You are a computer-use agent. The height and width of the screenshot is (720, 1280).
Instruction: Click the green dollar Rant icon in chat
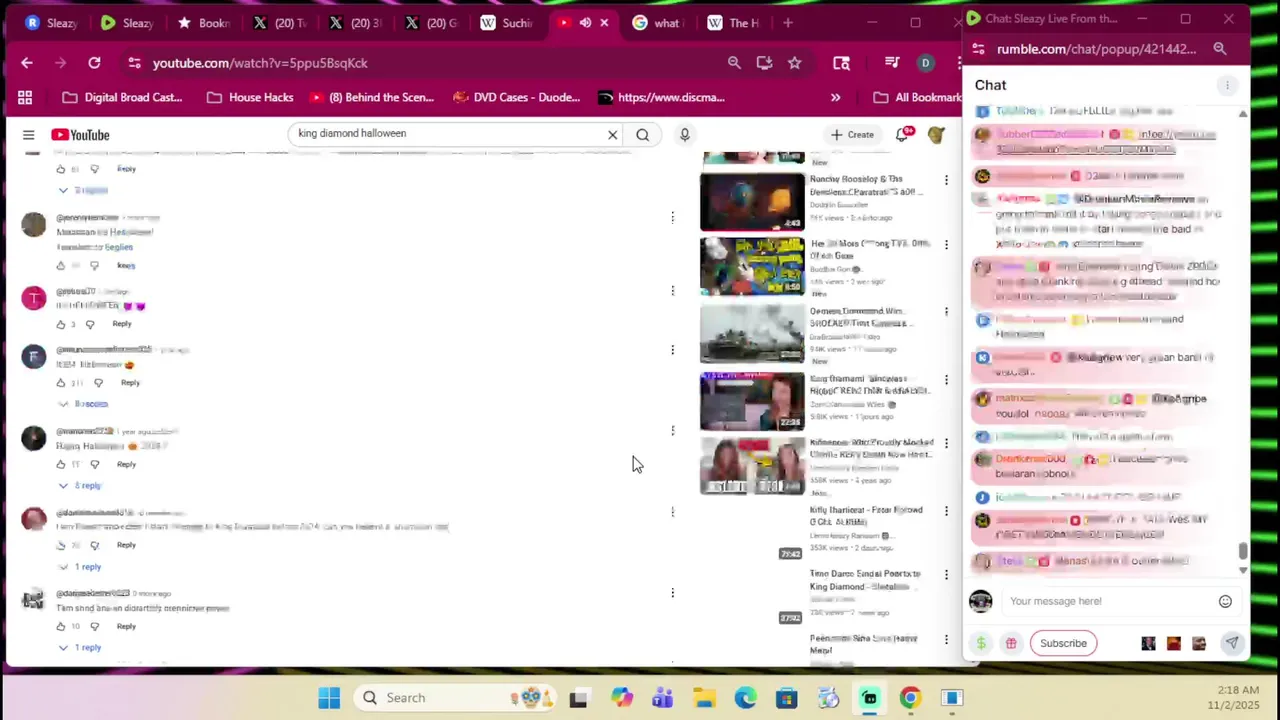pos(981,643)
